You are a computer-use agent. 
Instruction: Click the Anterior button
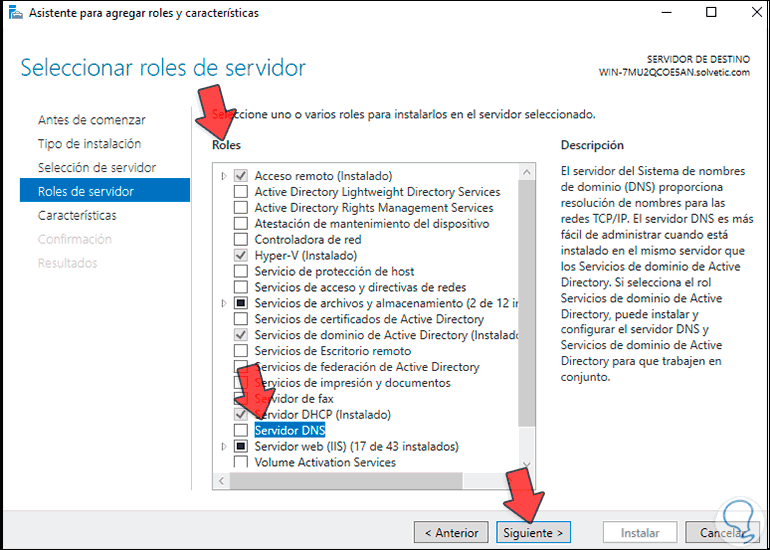click(451, 533)
